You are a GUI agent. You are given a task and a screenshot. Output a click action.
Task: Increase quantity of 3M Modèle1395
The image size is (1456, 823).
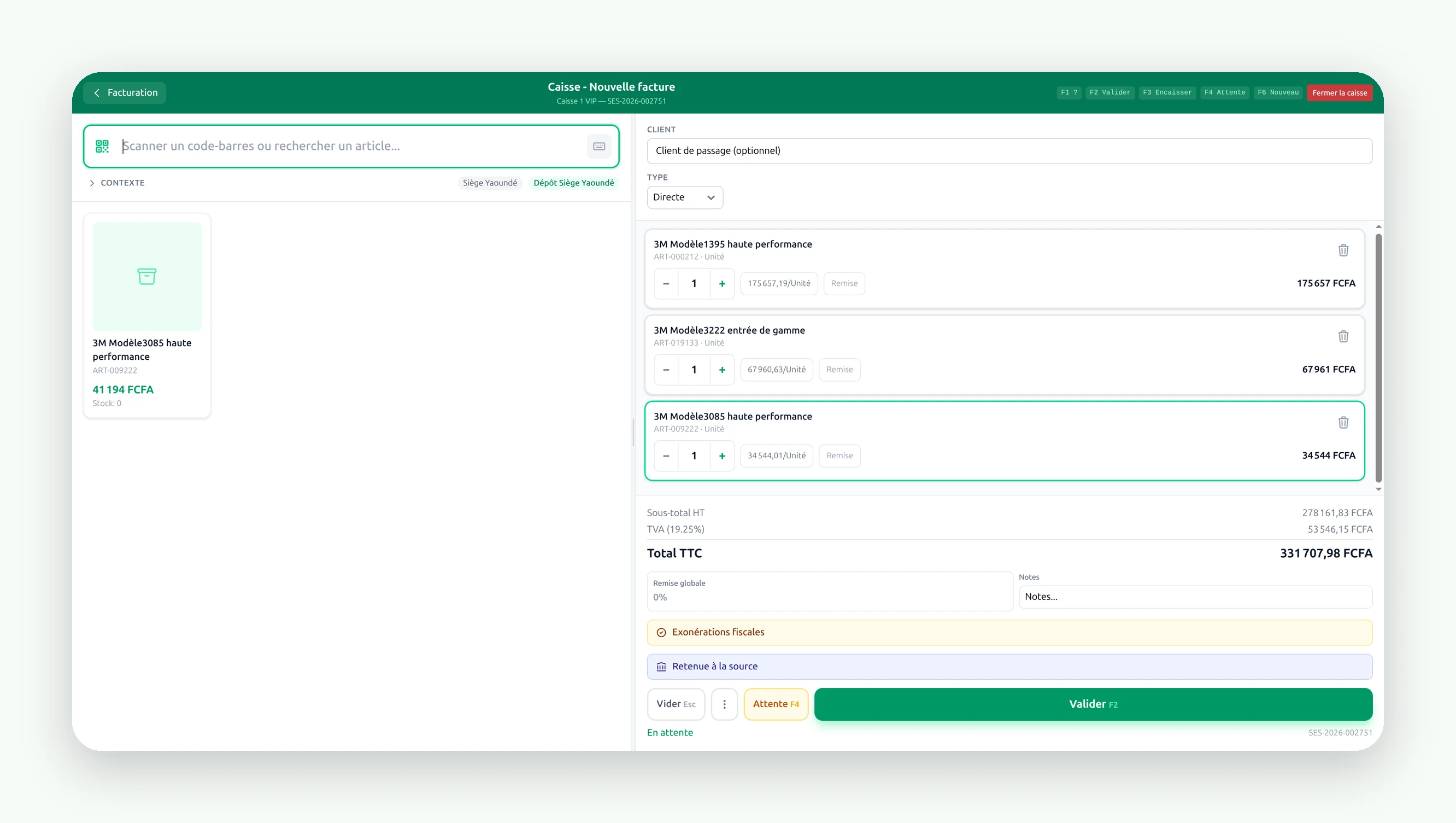pyautogui.click(x=722, y=283)
